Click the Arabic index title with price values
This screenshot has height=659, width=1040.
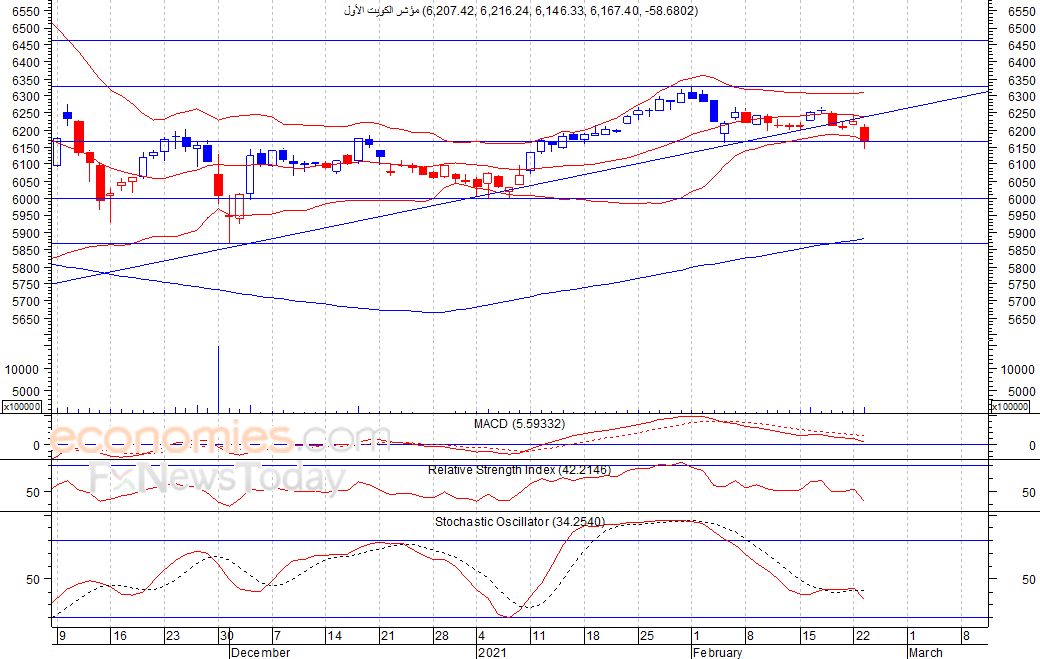(521, 11)
